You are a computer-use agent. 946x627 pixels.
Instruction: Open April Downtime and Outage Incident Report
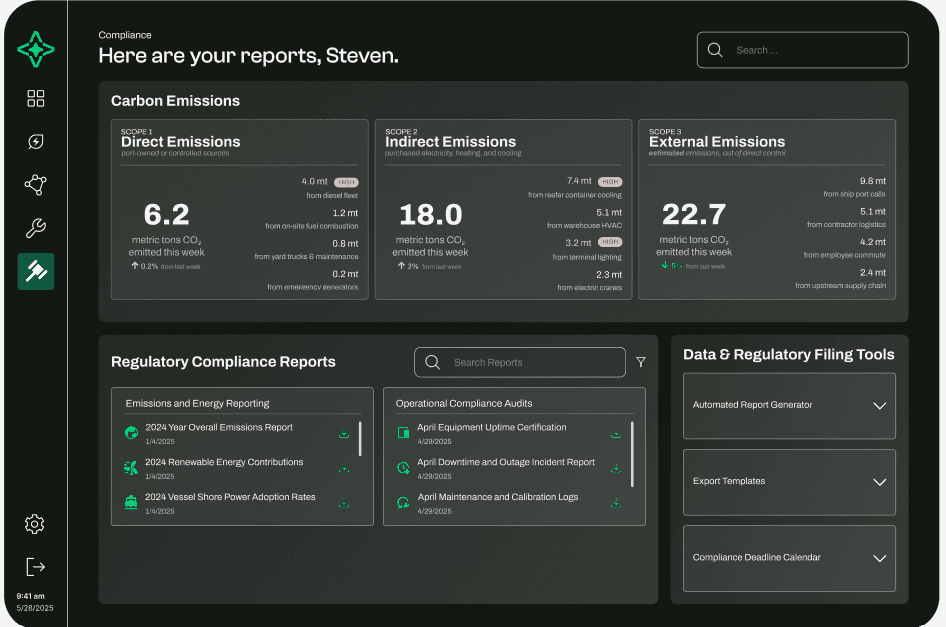pos(505,462)
